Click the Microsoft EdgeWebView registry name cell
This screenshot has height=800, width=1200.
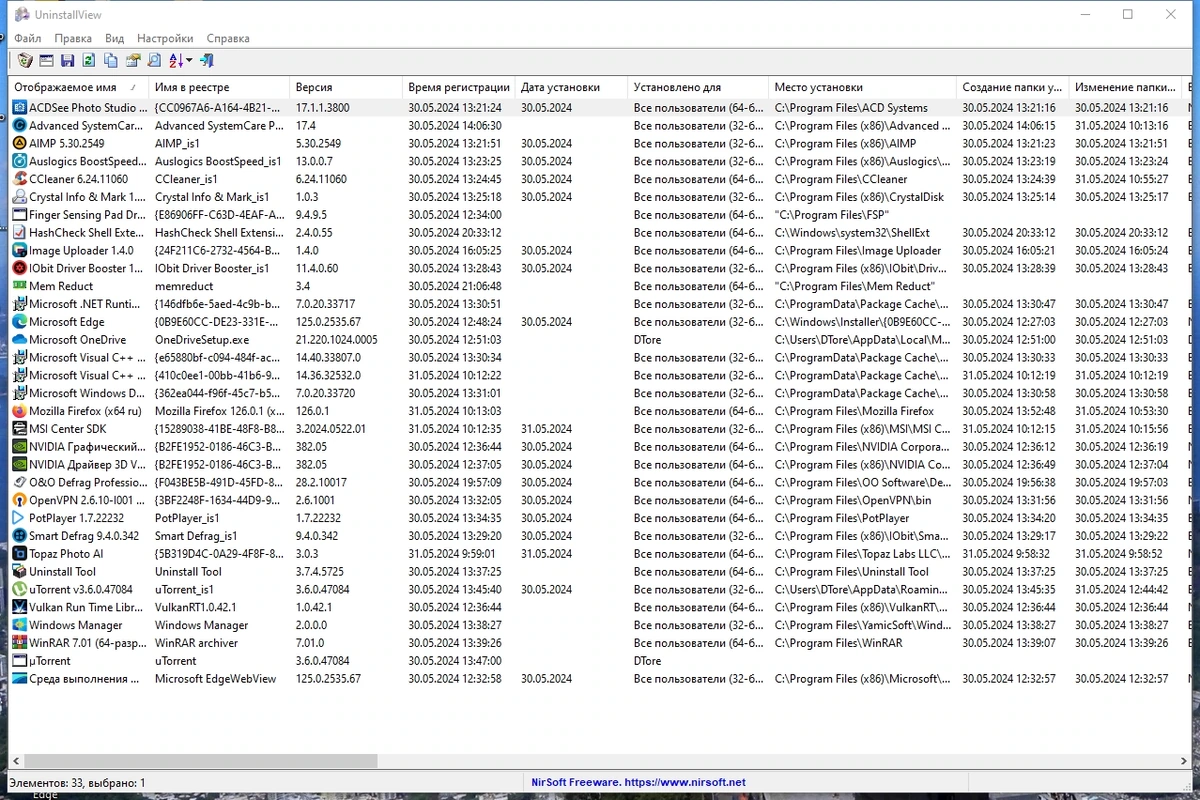(215, 679)
